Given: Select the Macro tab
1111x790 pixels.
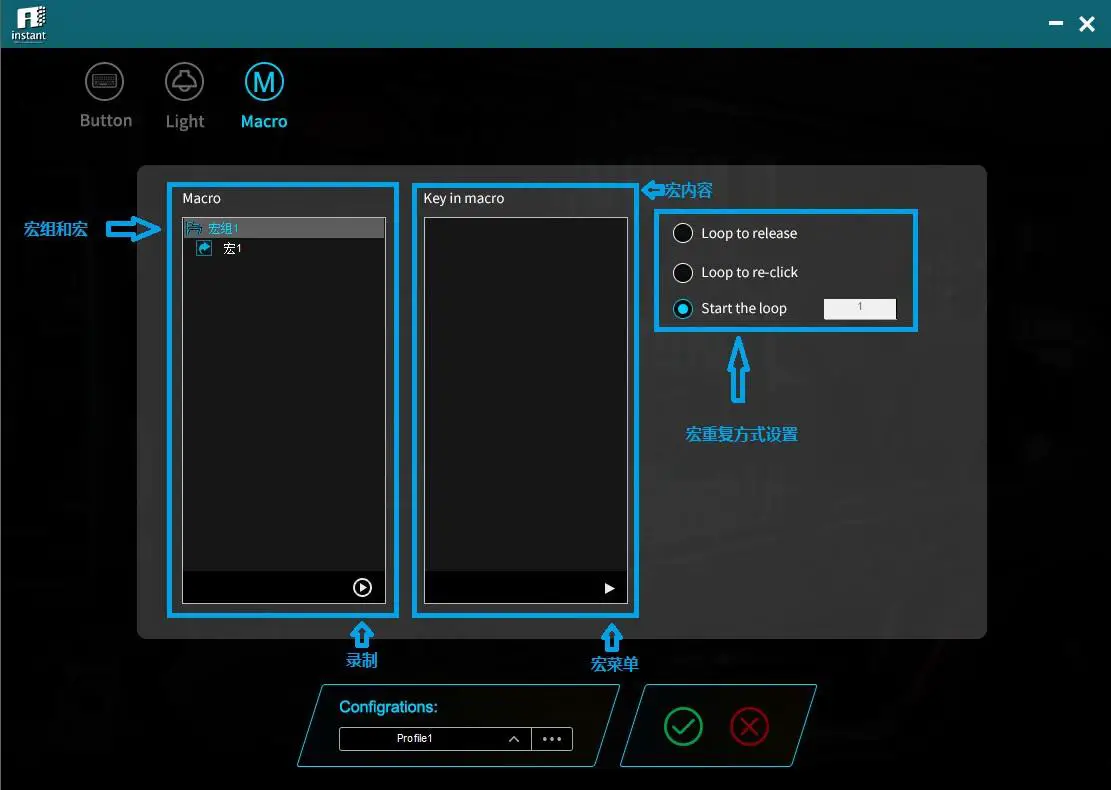Looking at the screenshot, I should tap(264, 96).
